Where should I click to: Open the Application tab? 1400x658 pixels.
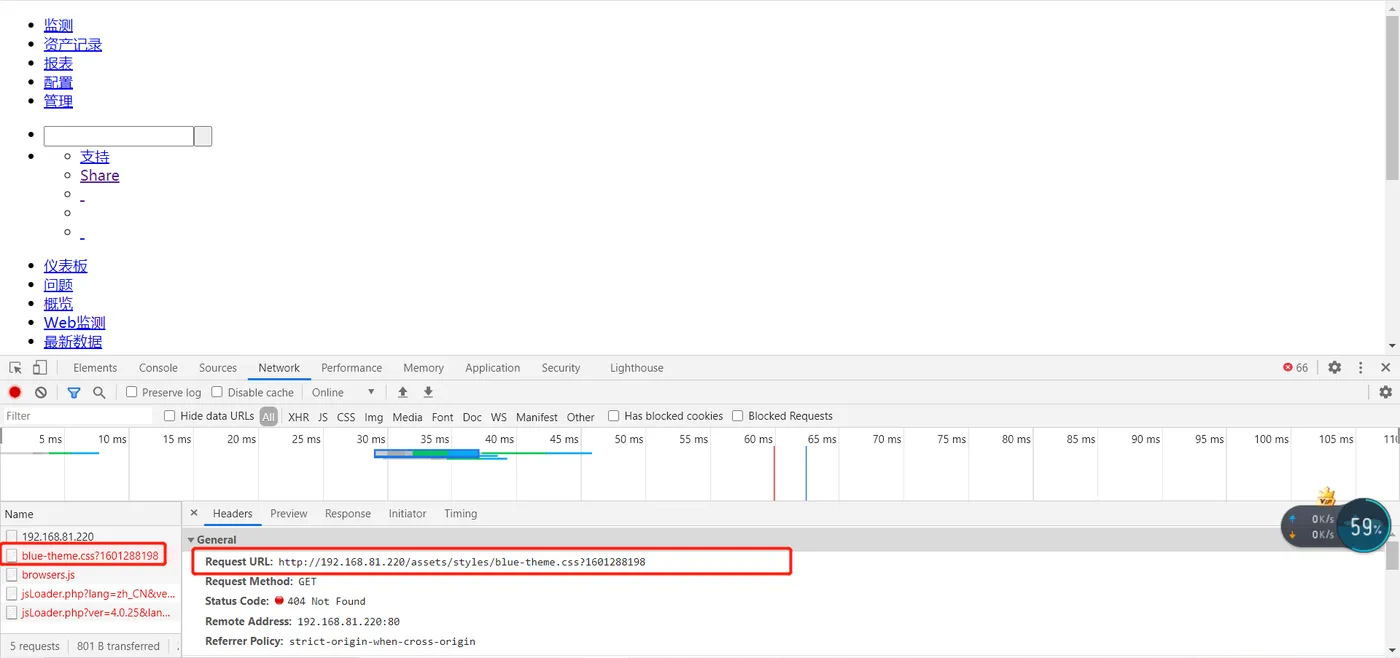pos(493,368)
